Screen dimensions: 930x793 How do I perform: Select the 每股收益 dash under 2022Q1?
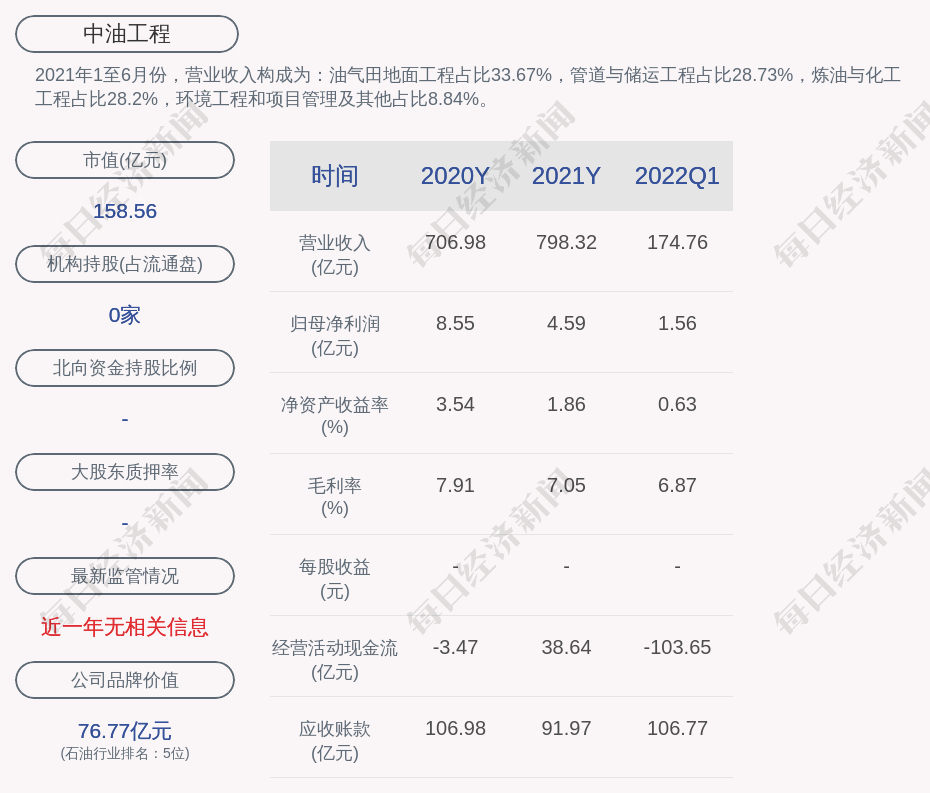tap(677, 566)
